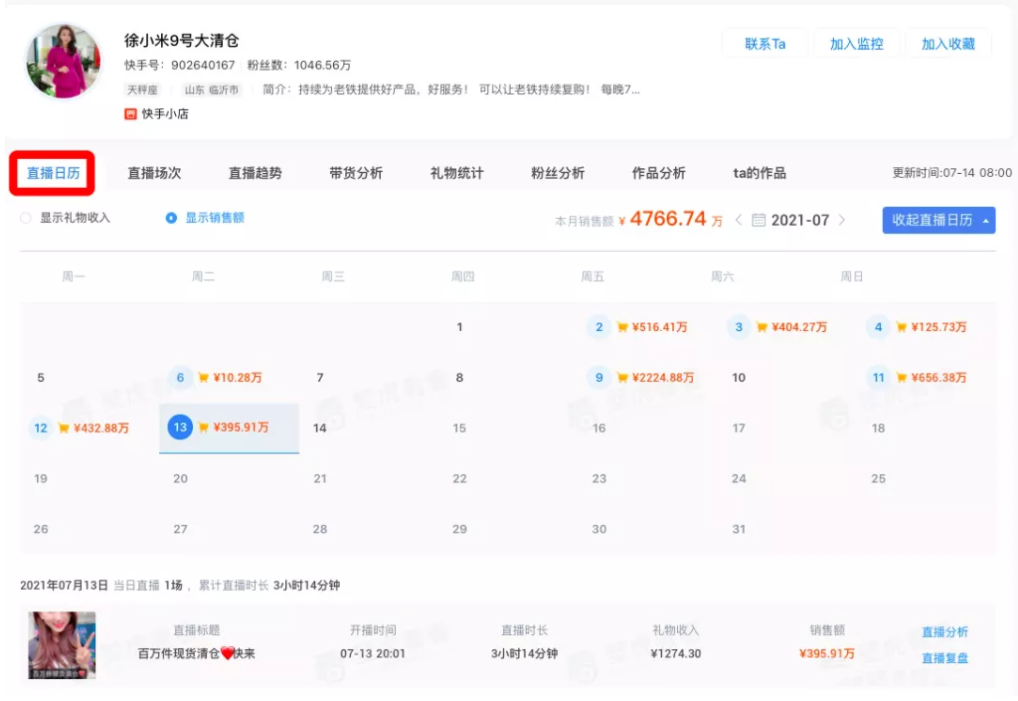Select July 4 on the calendar
The image size is (1018, 701).
[878, 327]
